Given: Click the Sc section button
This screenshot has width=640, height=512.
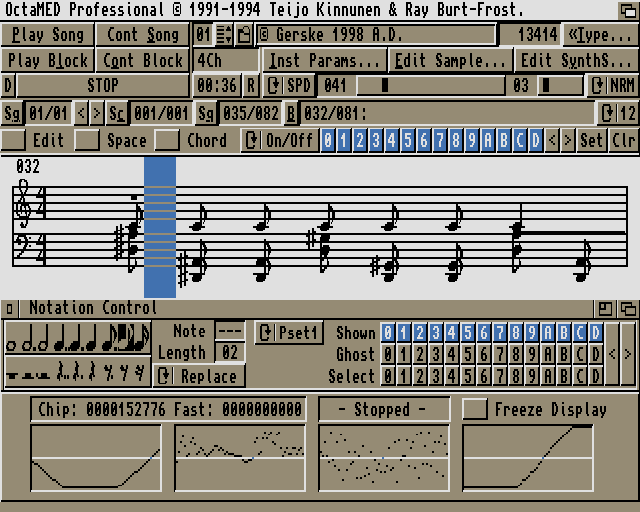Looking at the screenshot, I should click(x=117, y=113).
